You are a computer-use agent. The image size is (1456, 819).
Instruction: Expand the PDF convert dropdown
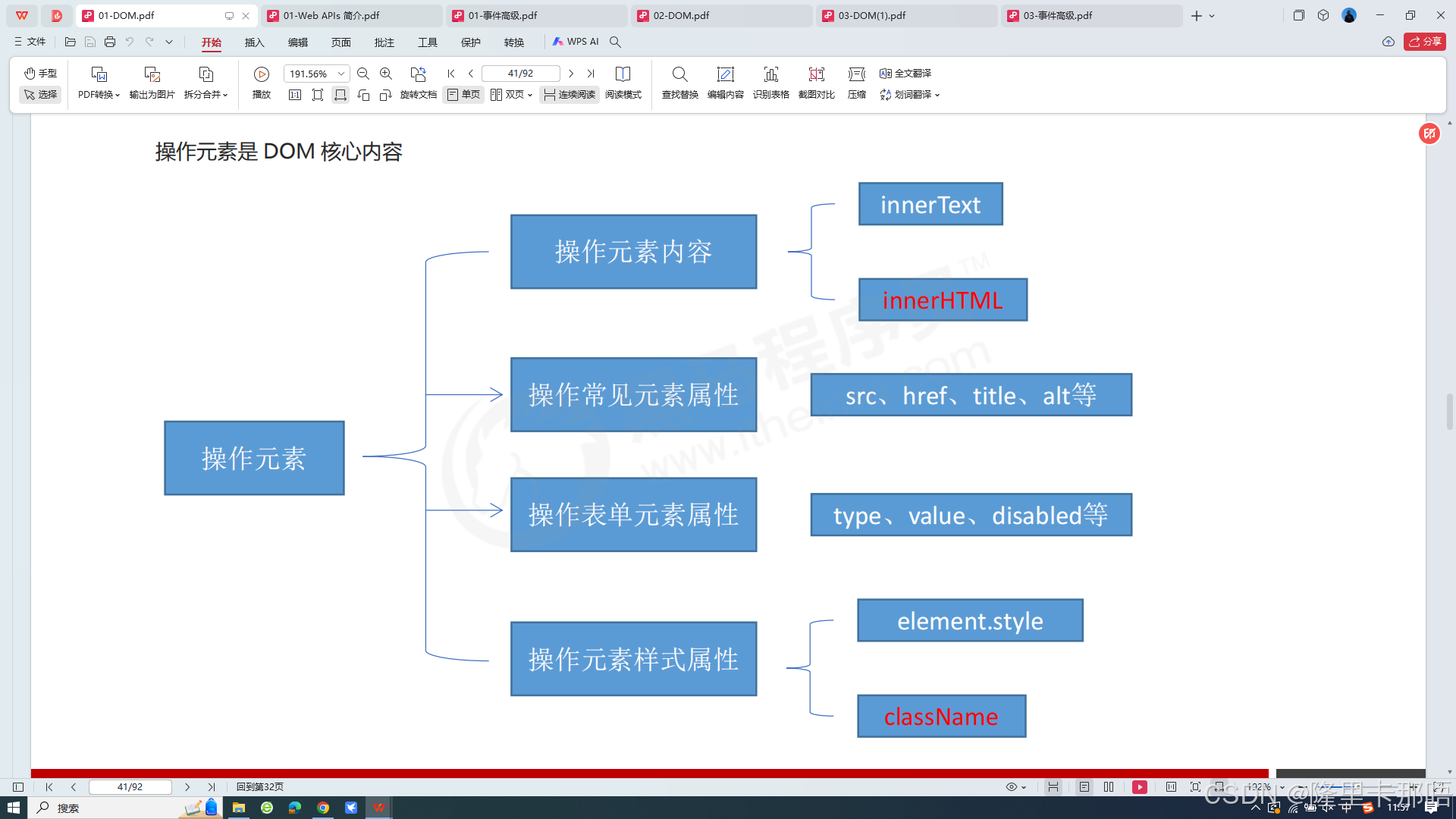[99, 95]
